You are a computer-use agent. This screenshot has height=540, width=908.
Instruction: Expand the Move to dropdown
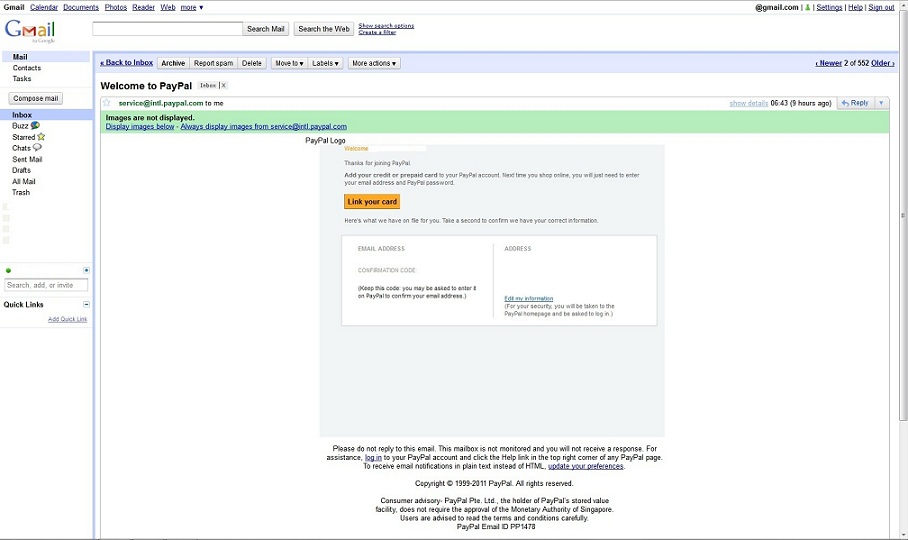(x=289, y=63)
